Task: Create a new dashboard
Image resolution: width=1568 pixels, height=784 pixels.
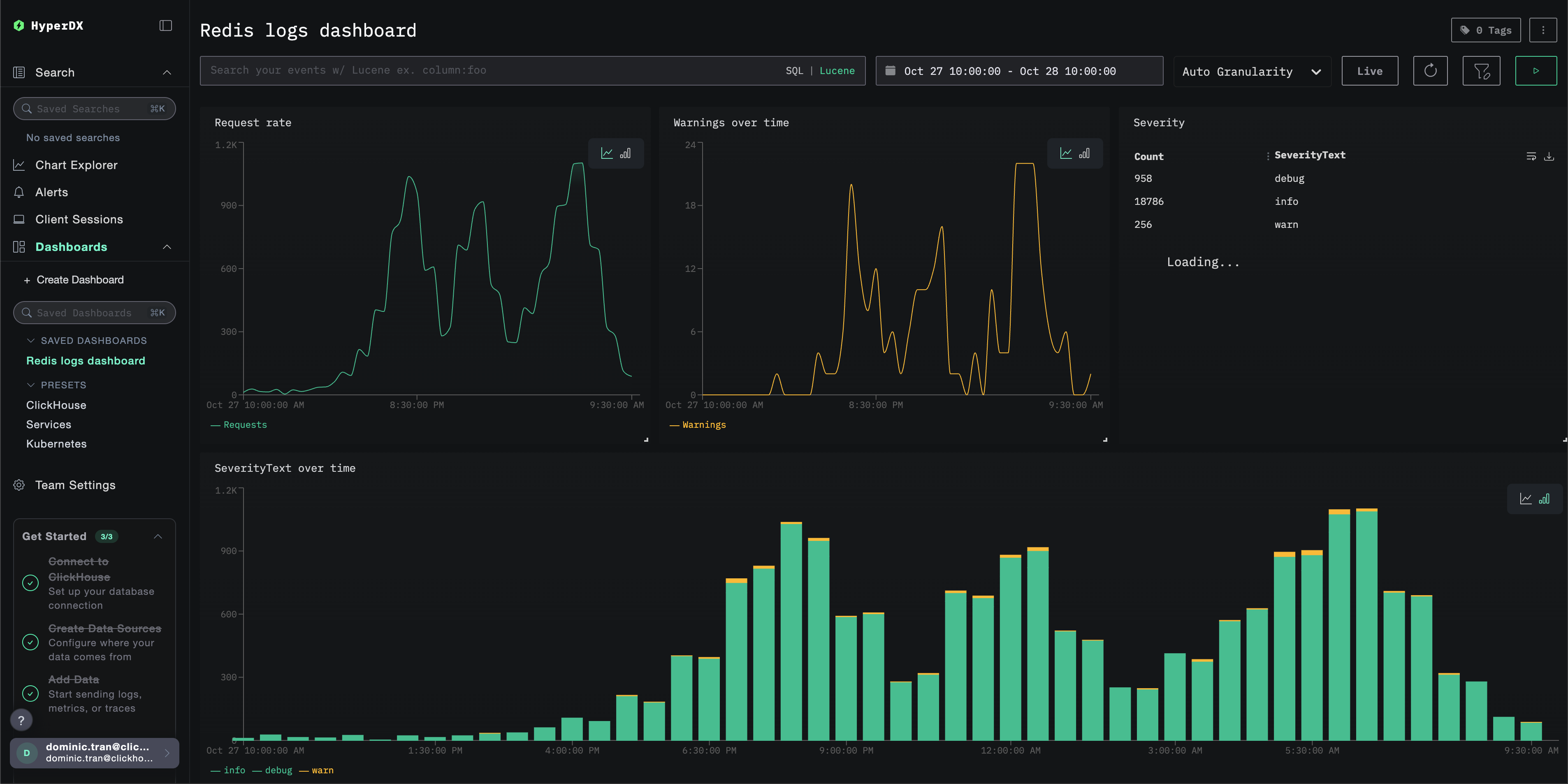Action: click(79, 279)
